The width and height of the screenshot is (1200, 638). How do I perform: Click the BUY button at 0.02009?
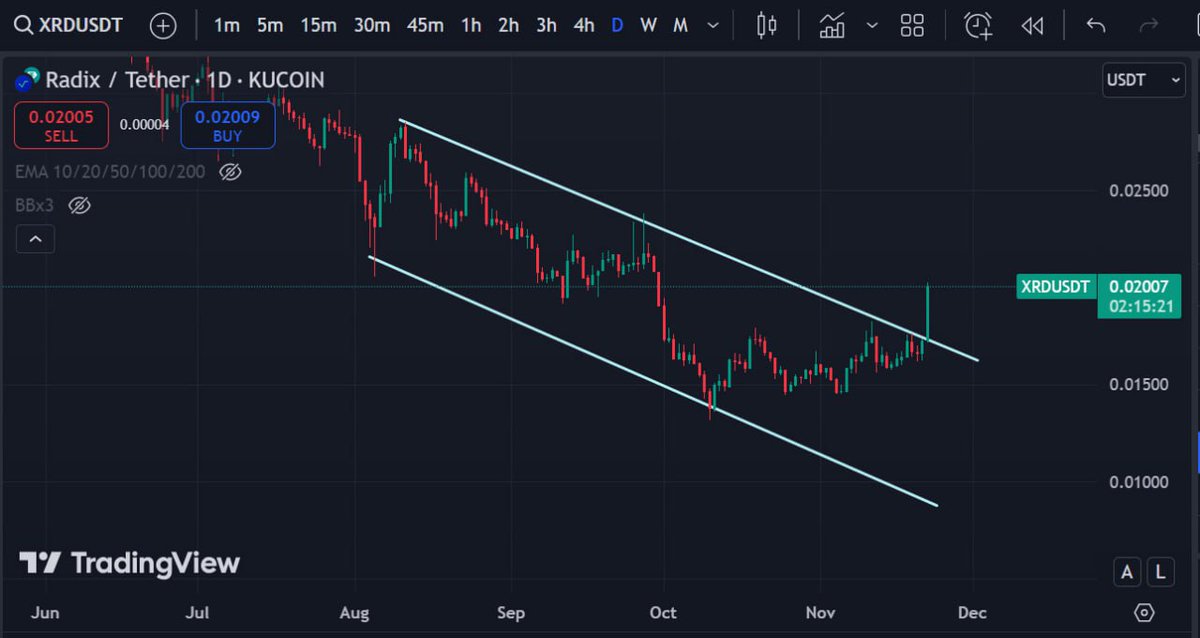(228, 125)
